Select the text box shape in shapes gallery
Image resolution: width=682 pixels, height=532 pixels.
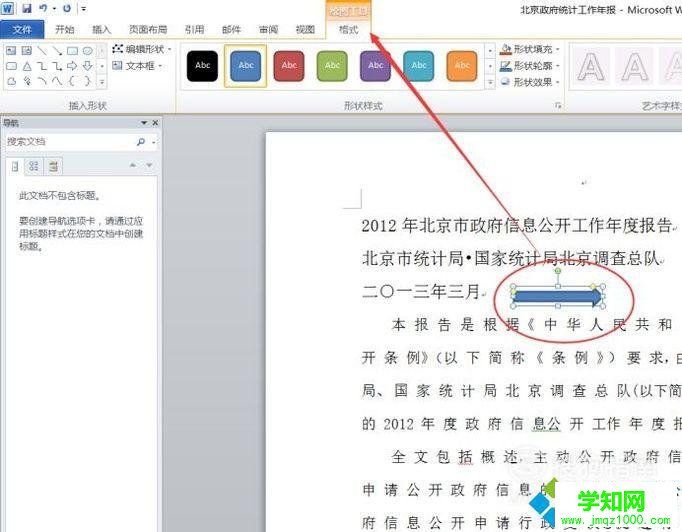point(11,51)
